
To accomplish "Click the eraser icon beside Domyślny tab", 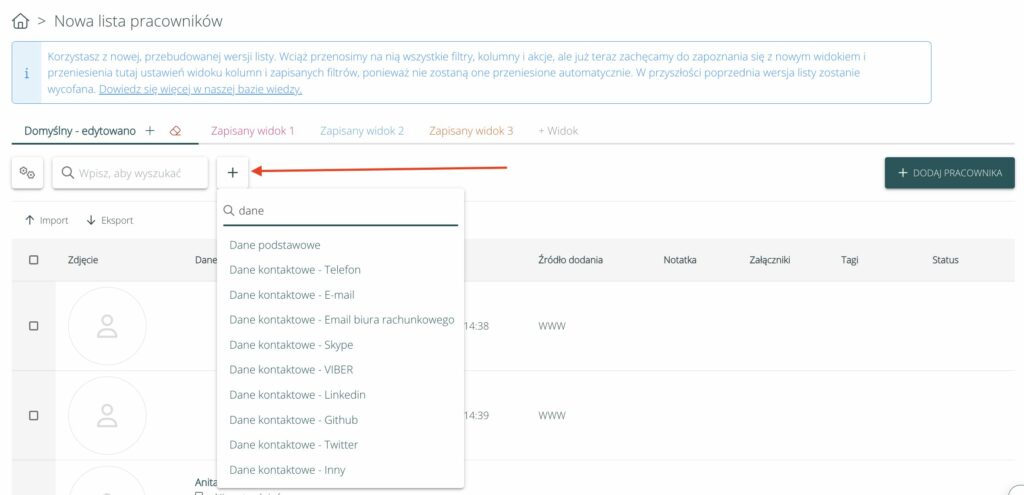I will [175, 131].
